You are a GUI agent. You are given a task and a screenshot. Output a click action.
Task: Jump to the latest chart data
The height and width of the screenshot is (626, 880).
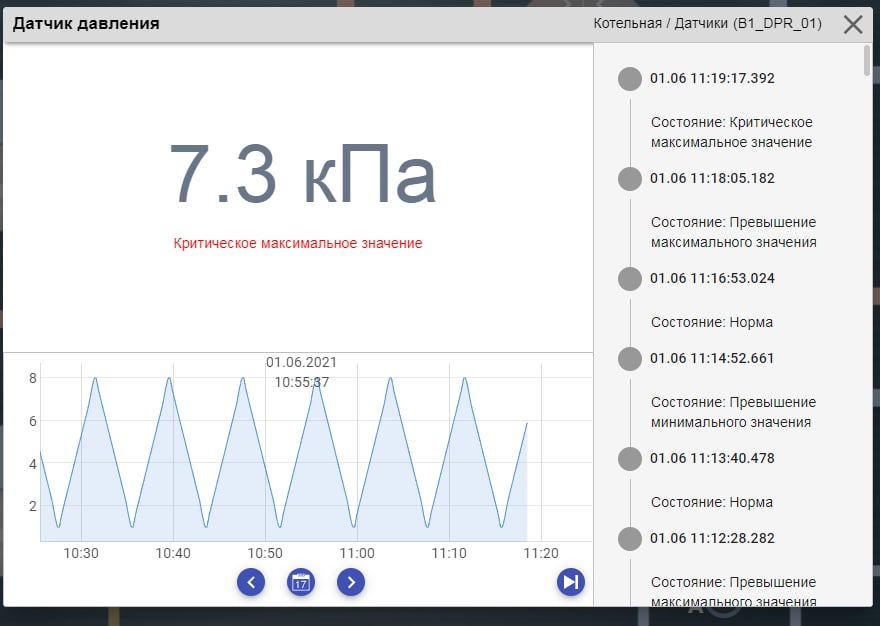(x=571, y=582)
